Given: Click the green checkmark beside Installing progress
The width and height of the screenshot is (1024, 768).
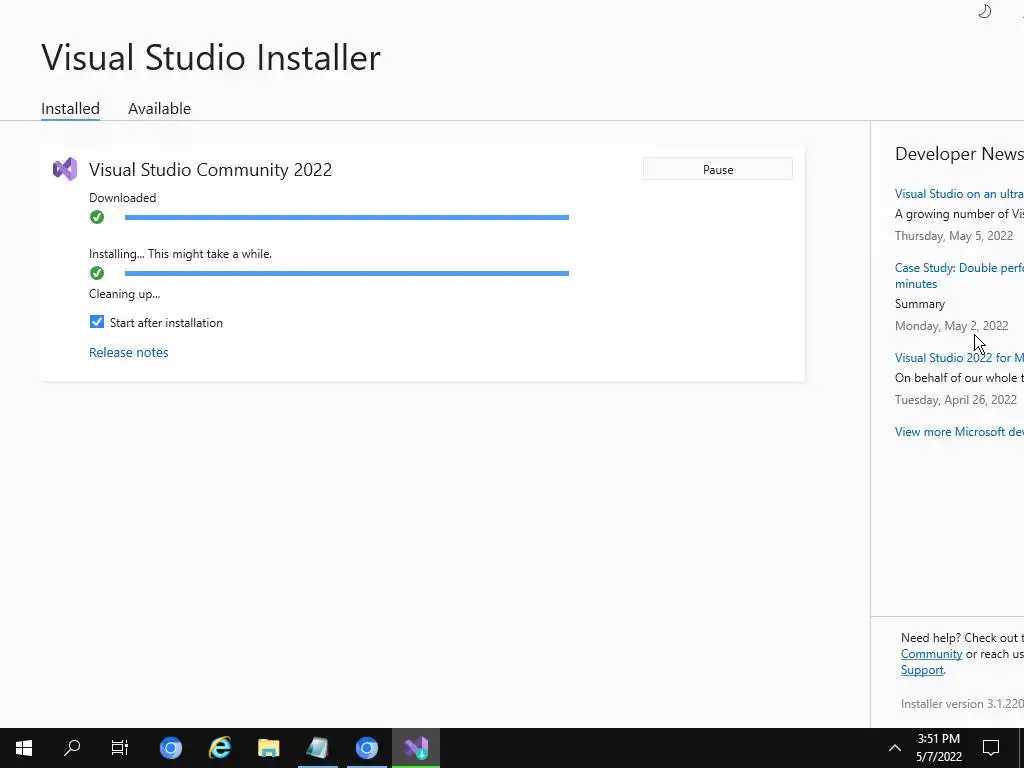Looking at the screenshot, I should pos(97,273).
